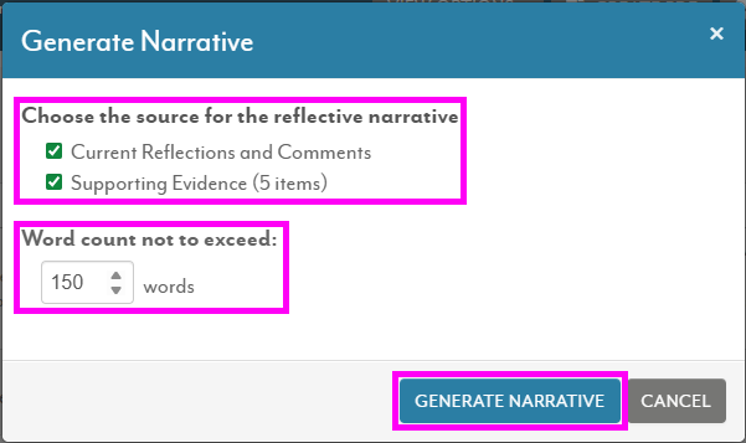Click the 'Supporting Evidence (5 items)' label text
The width and height of the screenshot is (746, 443).
199,183
